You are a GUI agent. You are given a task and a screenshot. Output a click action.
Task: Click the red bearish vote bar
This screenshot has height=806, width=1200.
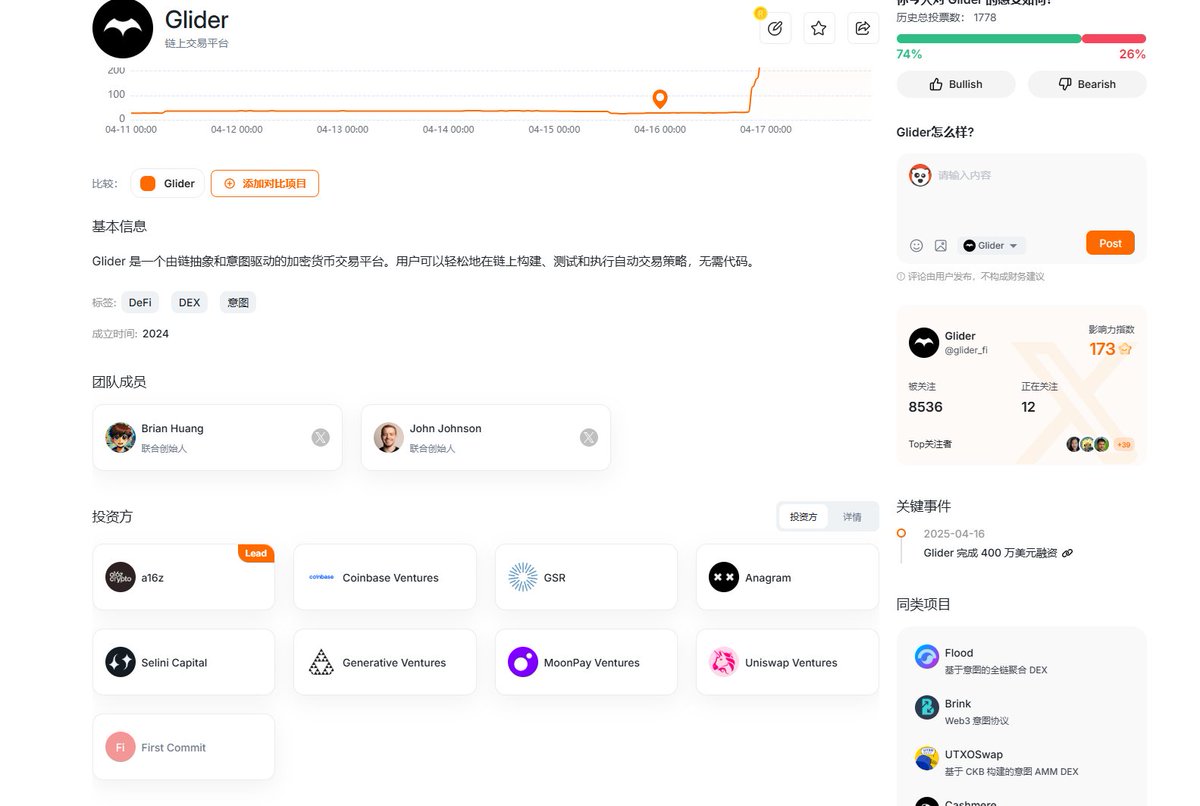click(x=1114, y=39)
